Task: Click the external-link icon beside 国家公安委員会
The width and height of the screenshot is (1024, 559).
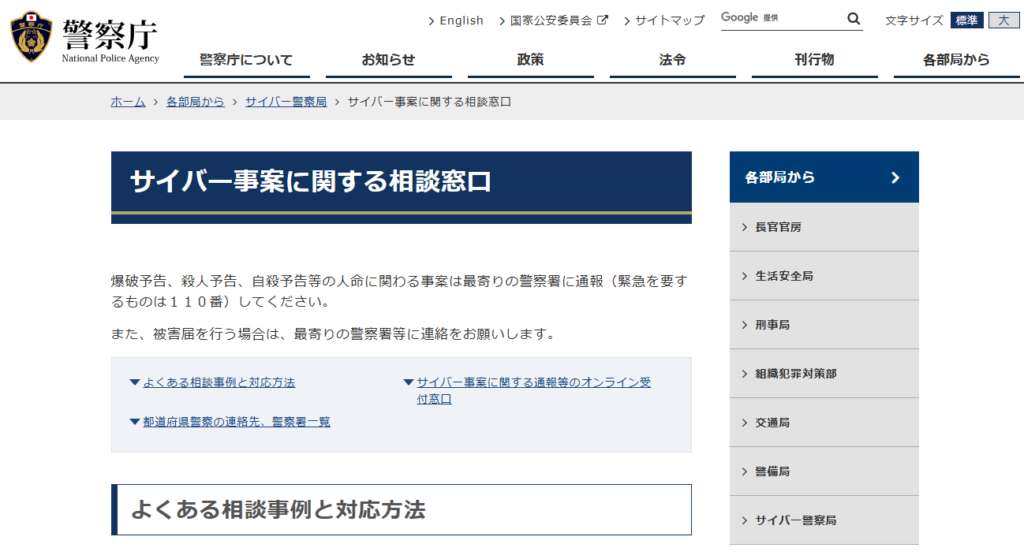Action: click(x=602, y=20)
